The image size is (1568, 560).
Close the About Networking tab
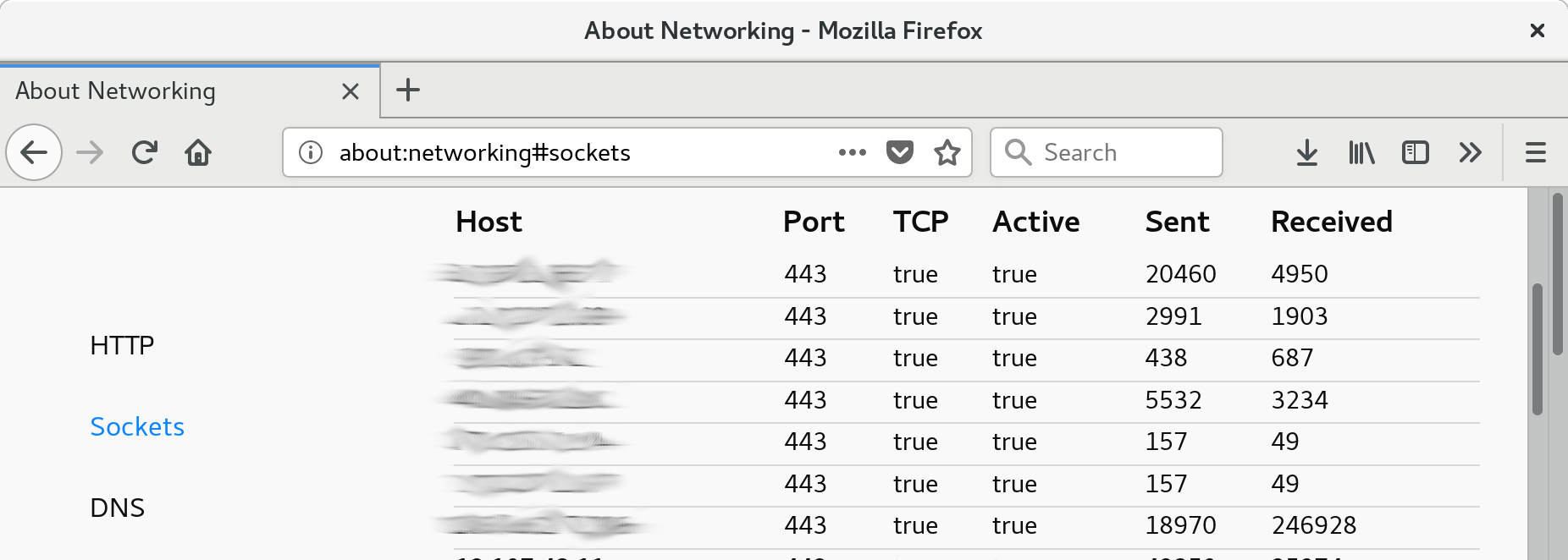(351, 91)
